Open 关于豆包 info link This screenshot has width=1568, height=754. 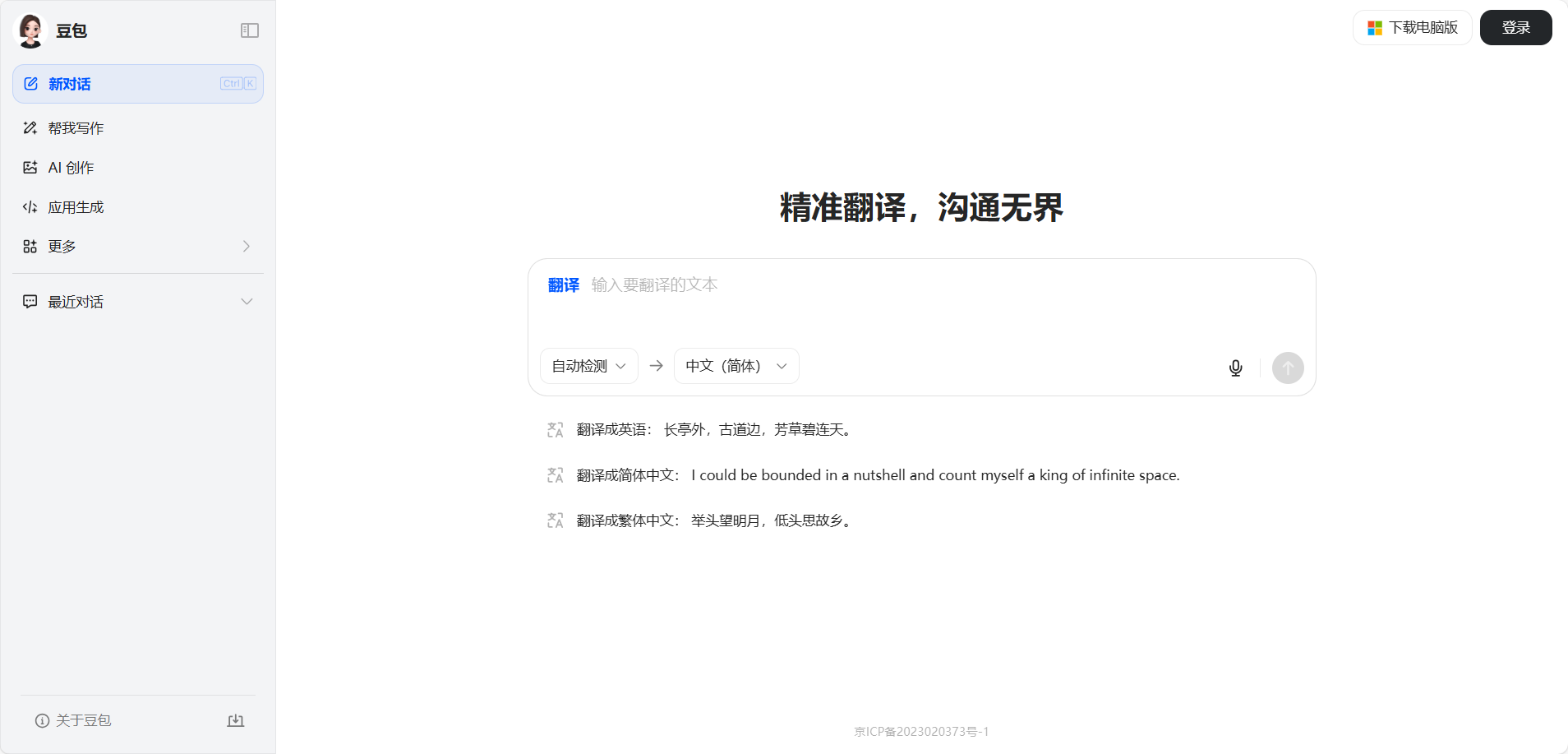tap(74, 720)
